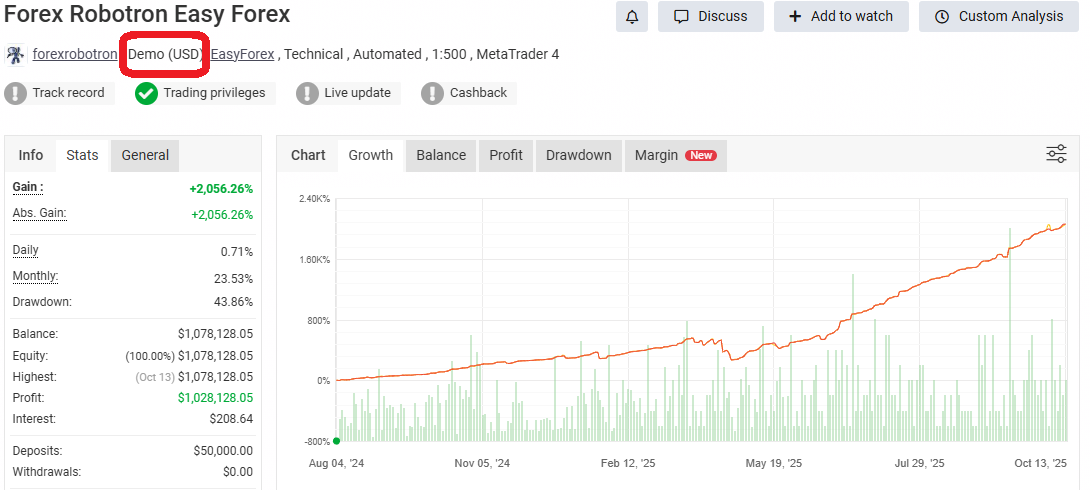Switch to the Stats tab

[82, 155]
